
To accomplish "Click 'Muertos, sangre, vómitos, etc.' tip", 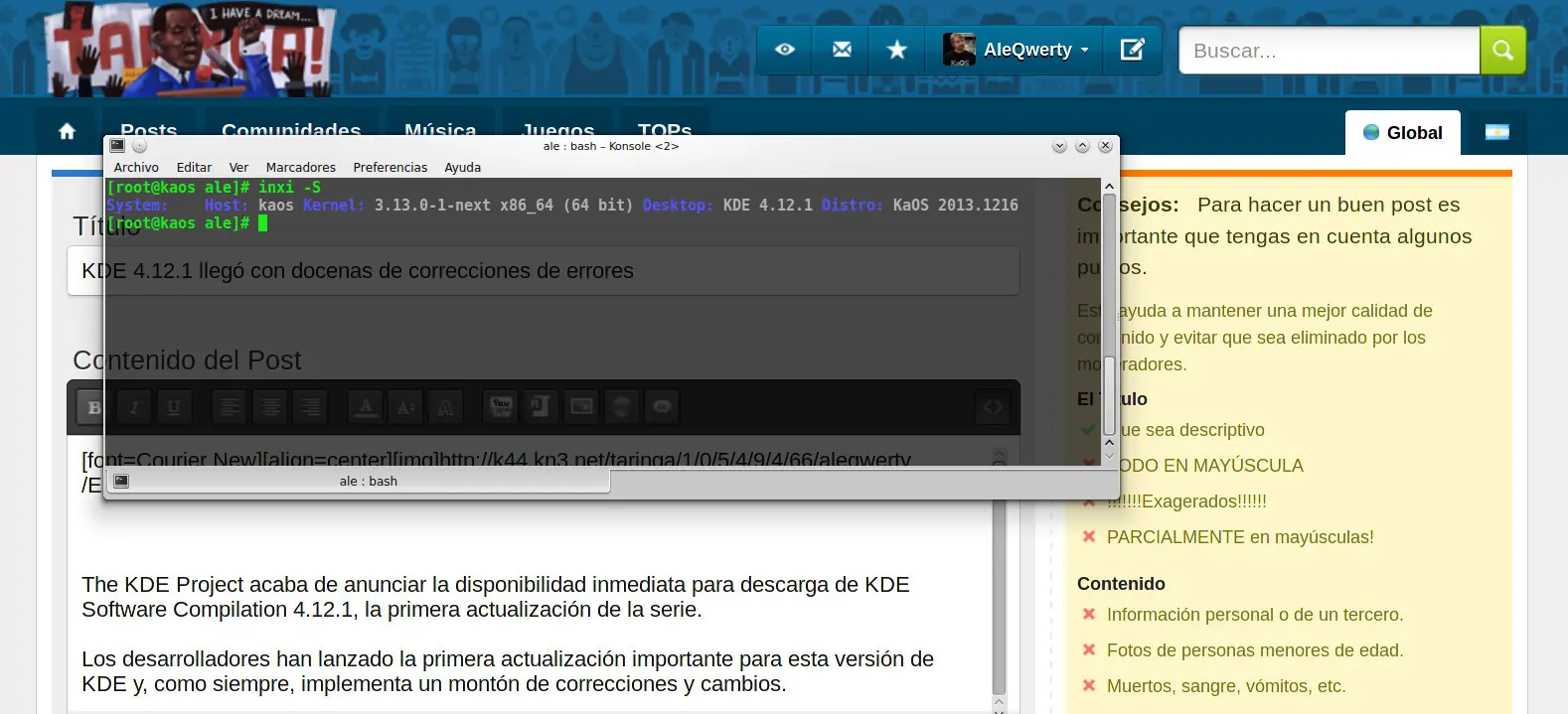I will (1226, 686).
